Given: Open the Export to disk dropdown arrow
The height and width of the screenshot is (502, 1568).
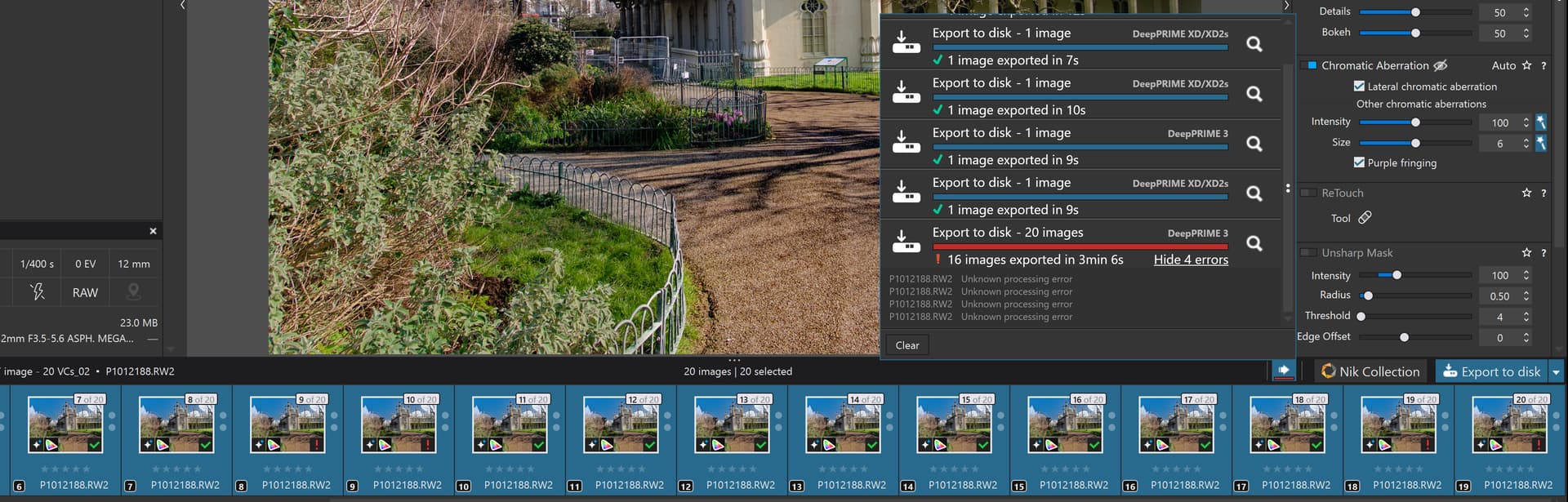Looking at the screenshot, I should 1556,372.
